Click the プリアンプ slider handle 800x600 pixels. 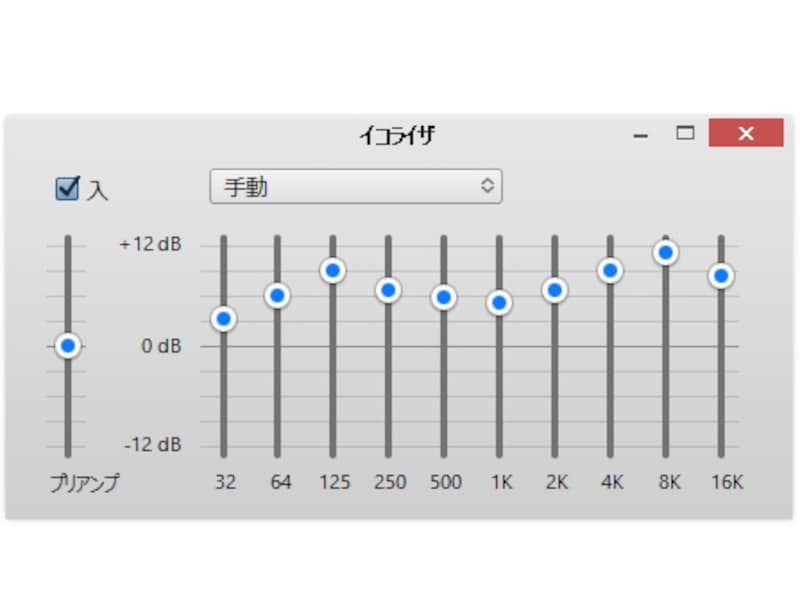click(67, 346)
